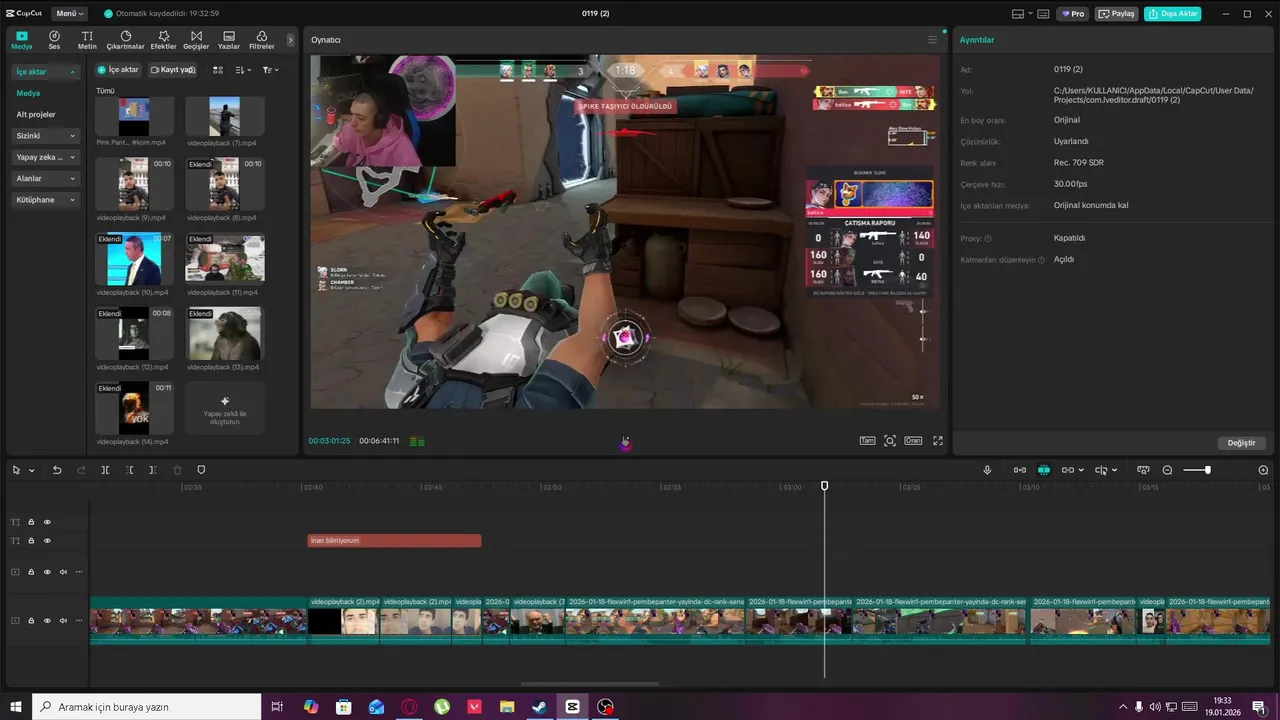Expand the Alanlar section
Image resolution: width=1280 pixels, height=720 pixels.
(46, 178)
